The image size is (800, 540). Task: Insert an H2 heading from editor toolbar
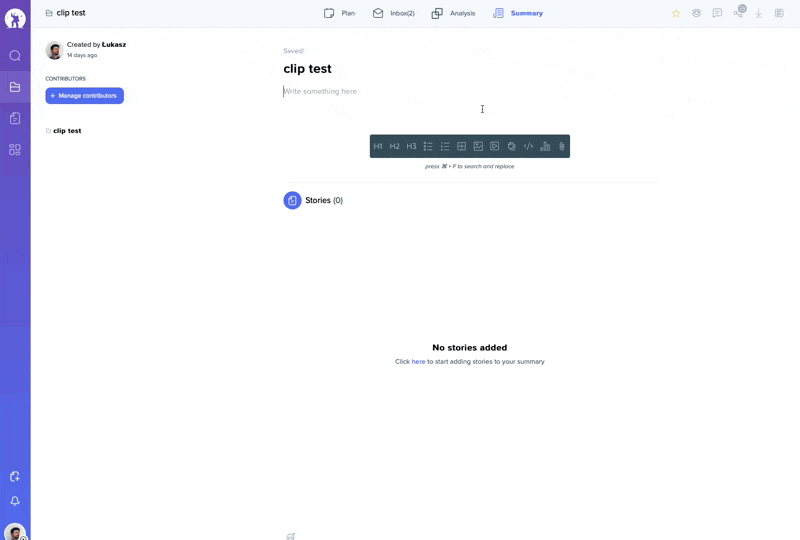coord(394,146)
